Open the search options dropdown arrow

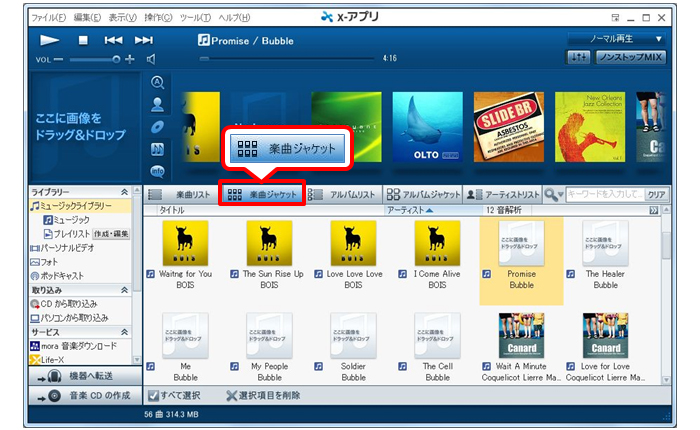pos(561,194)
